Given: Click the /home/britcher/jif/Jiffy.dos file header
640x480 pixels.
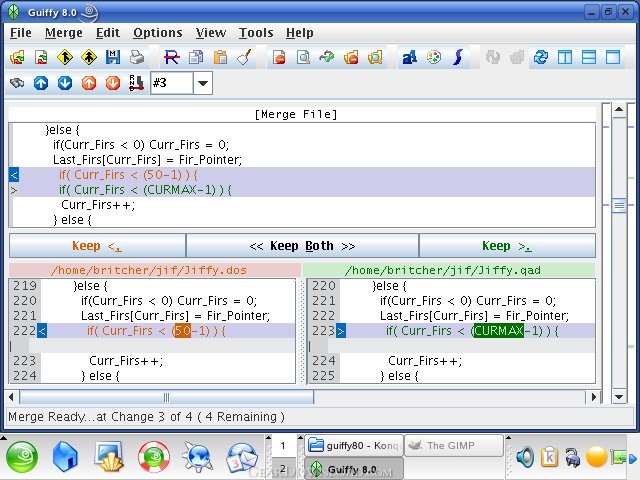Looking at the screenshot, I should [x=155, y=270].
